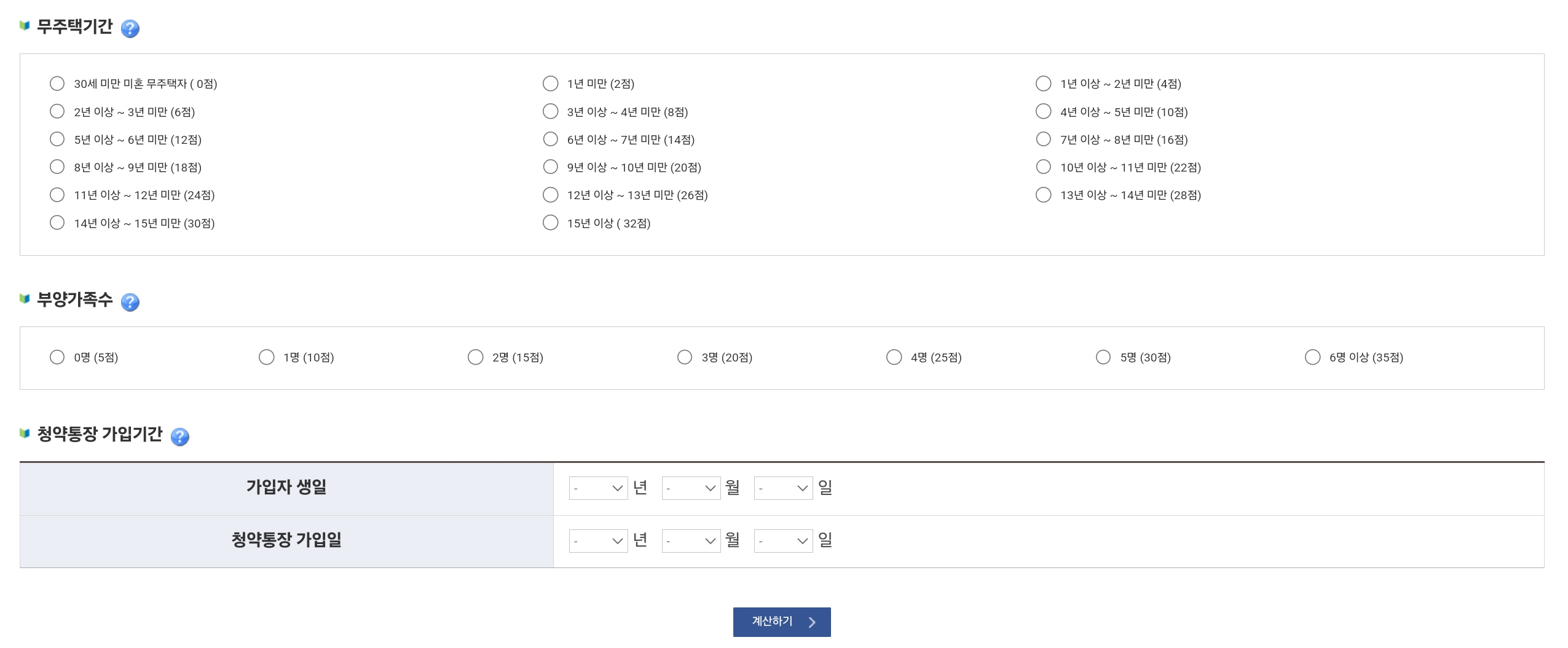Select 0명 (5점) radio button
Screen dimensions: 1568x648
tap(57, 357)
